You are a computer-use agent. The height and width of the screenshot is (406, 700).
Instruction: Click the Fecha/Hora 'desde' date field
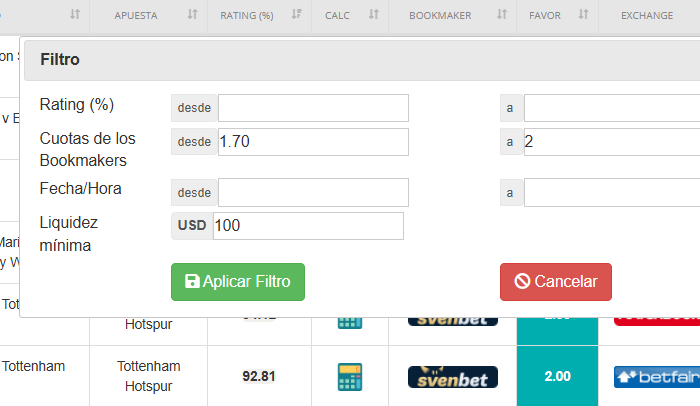[313, 192]
